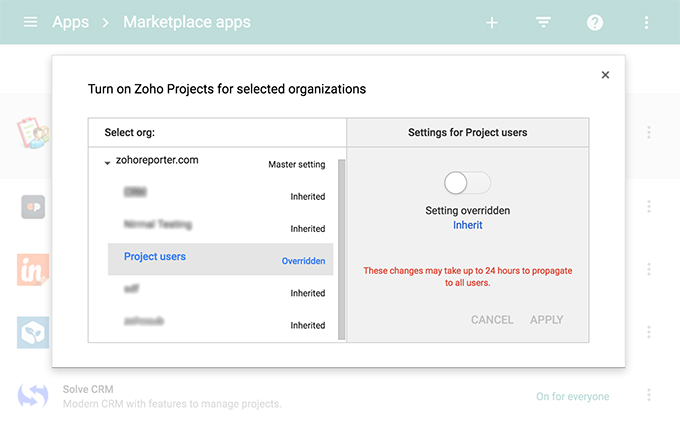Click Solve CRM sync arrows icon
The image size is (680, 434).
tap(33, 395)
